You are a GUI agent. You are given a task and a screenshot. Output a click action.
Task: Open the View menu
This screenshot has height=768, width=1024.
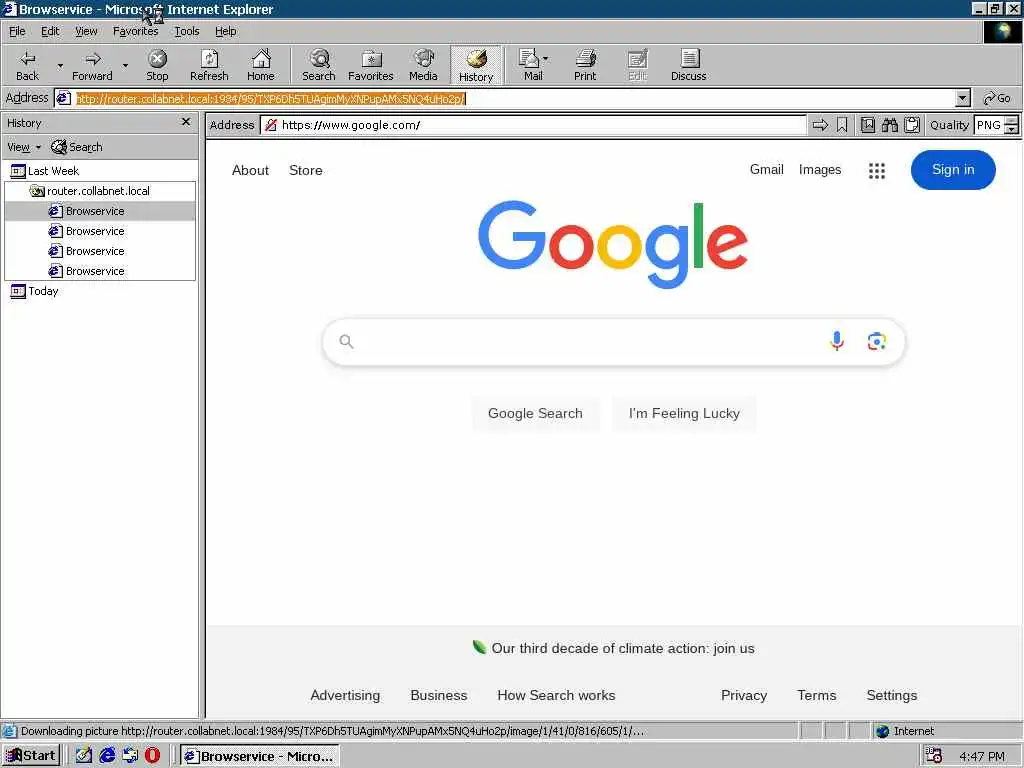[x=86, y=31]
